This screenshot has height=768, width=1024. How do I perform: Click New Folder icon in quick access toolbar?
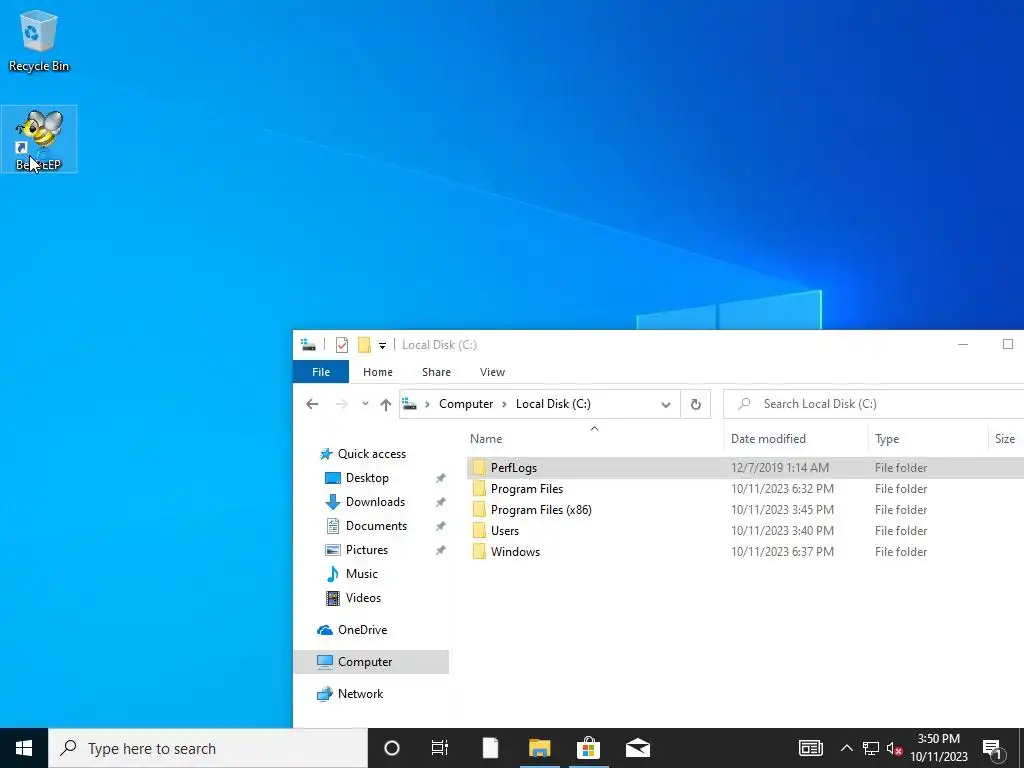click(x=364, y=345)
